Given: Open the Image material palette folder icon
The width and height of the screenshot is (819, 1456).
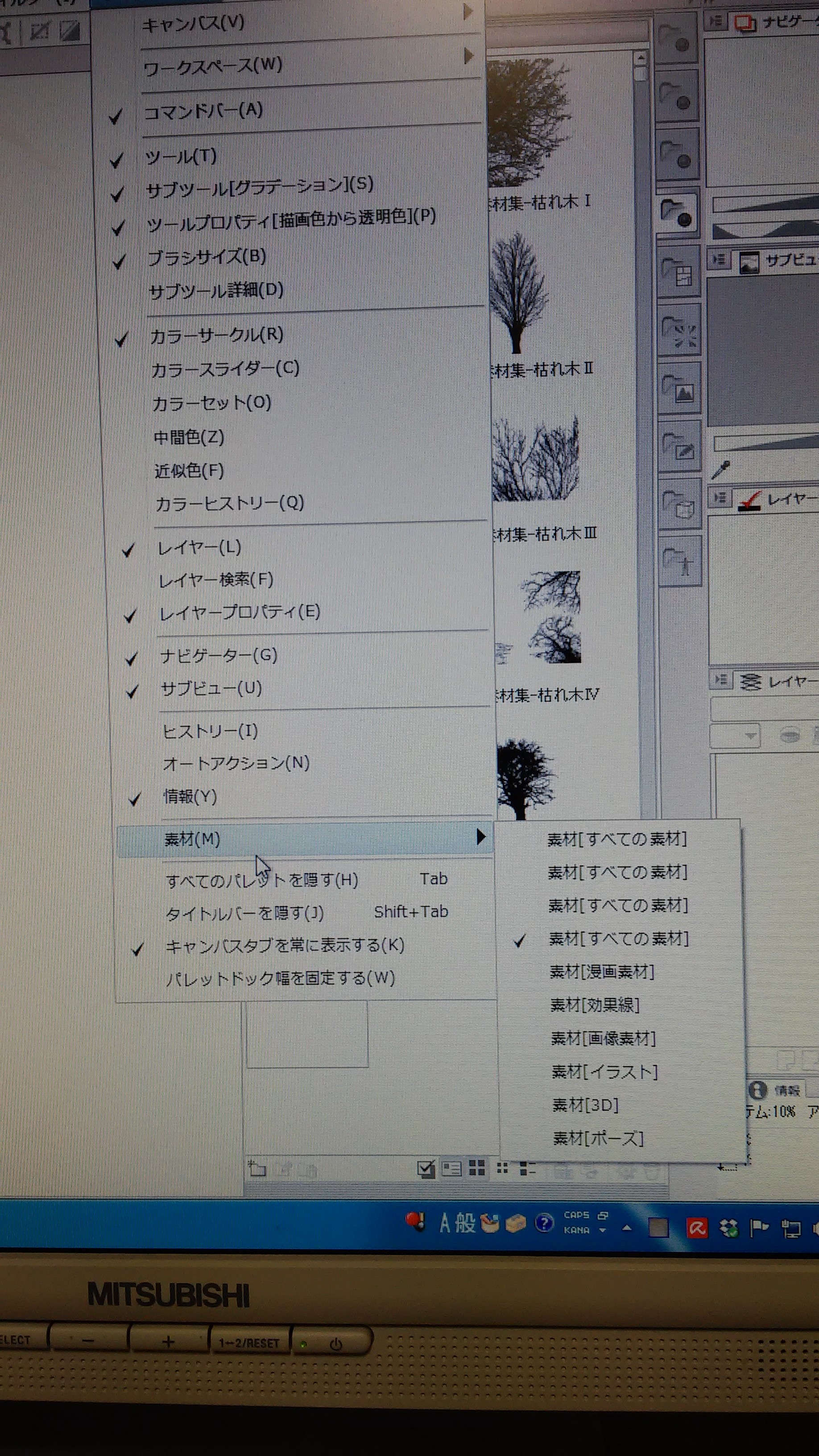Looking at the screenshot, I should pos(680,389).
